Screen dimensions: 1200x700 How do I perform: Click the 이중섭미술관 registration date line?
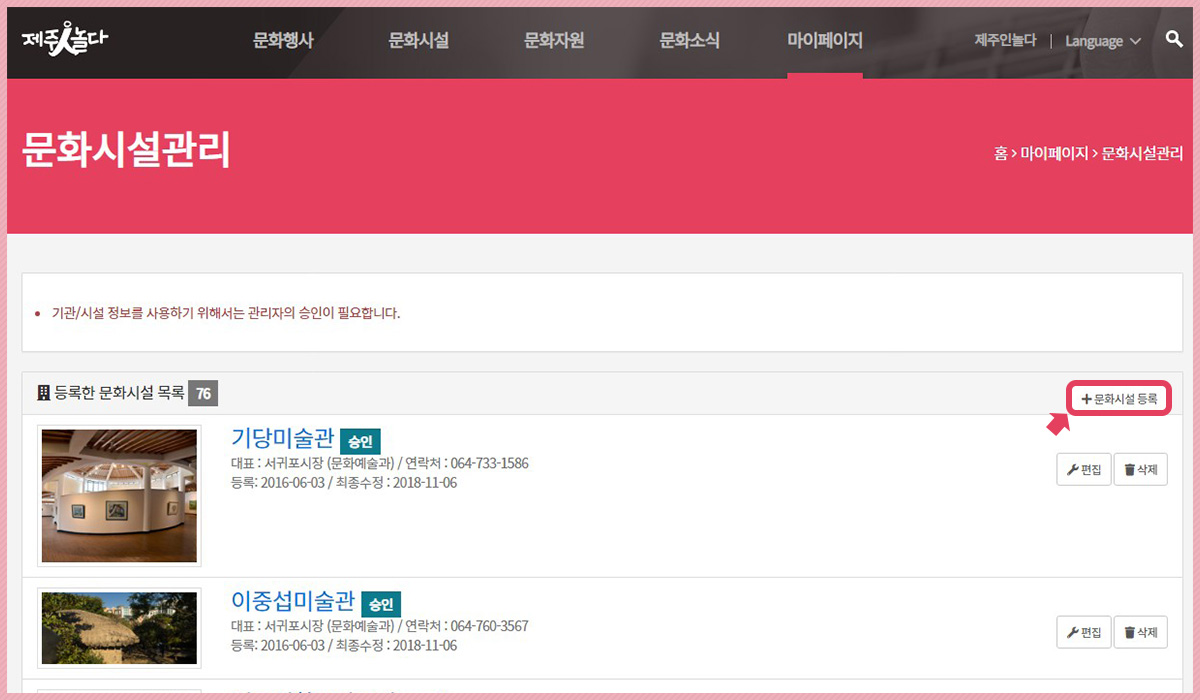[344, 646]
